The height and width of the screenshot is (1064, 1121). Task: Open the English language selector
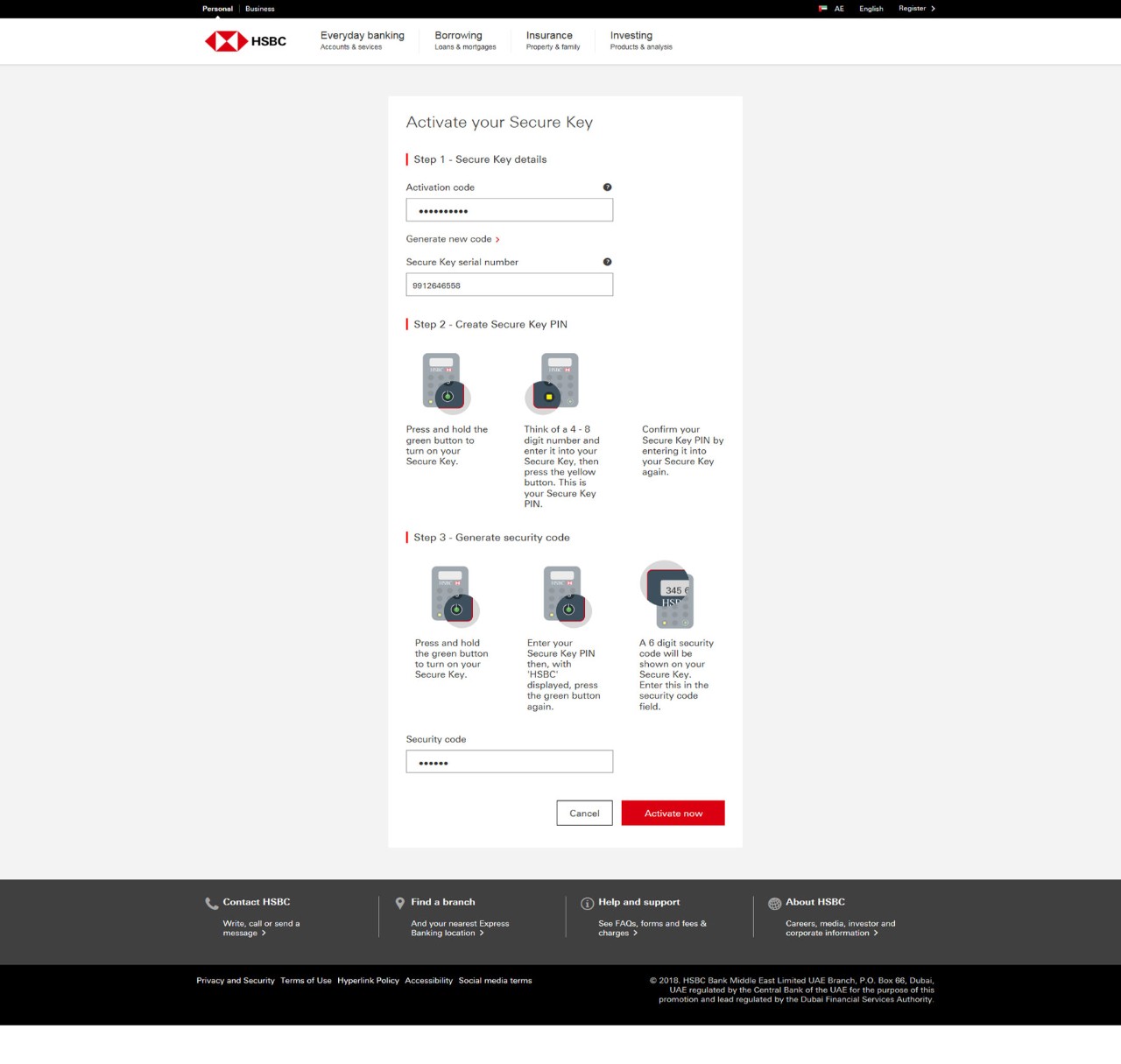point(871,9)
